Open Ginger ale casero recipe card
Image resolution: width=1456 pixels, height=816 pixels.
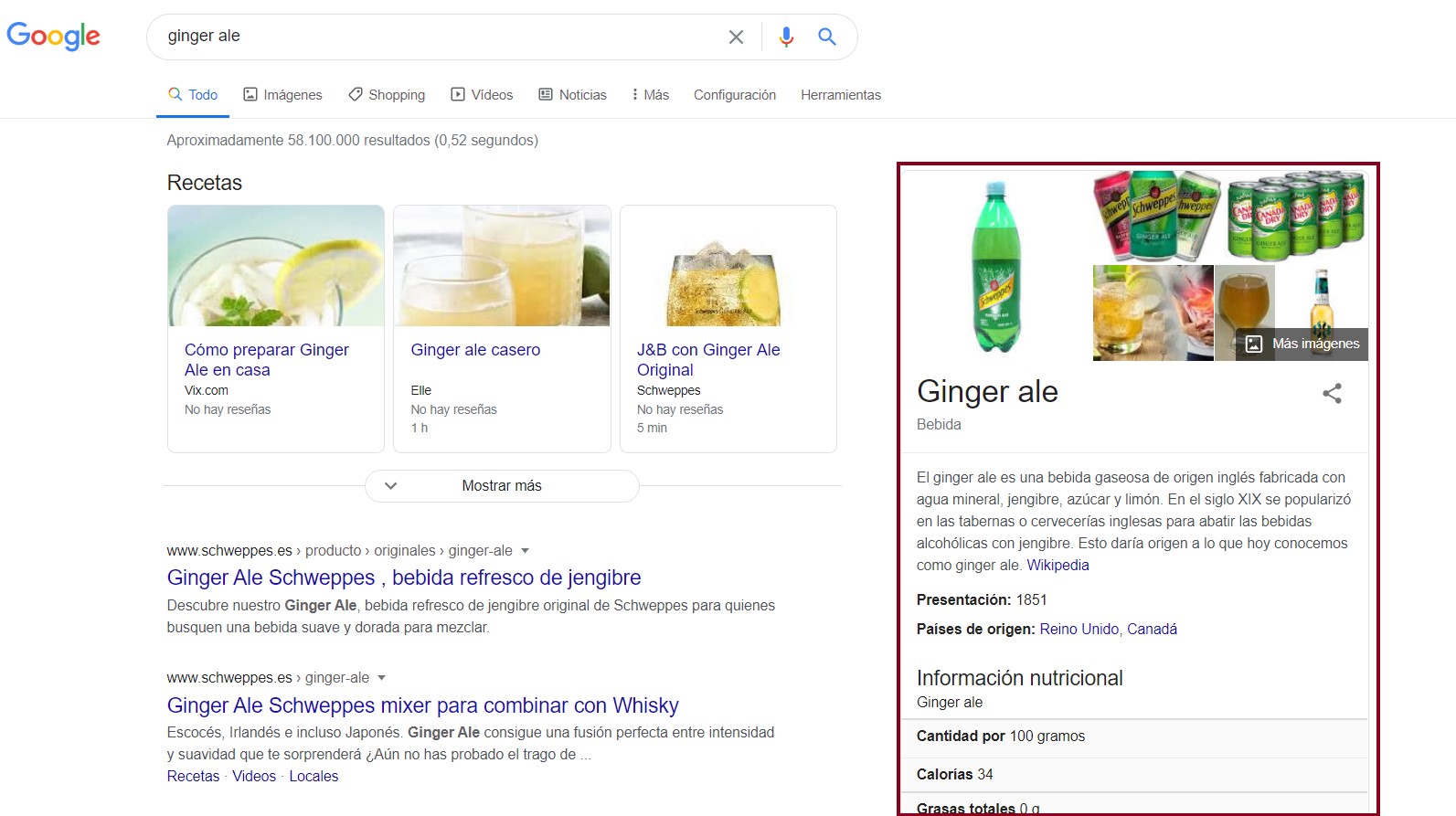click(x=475, y=350)
